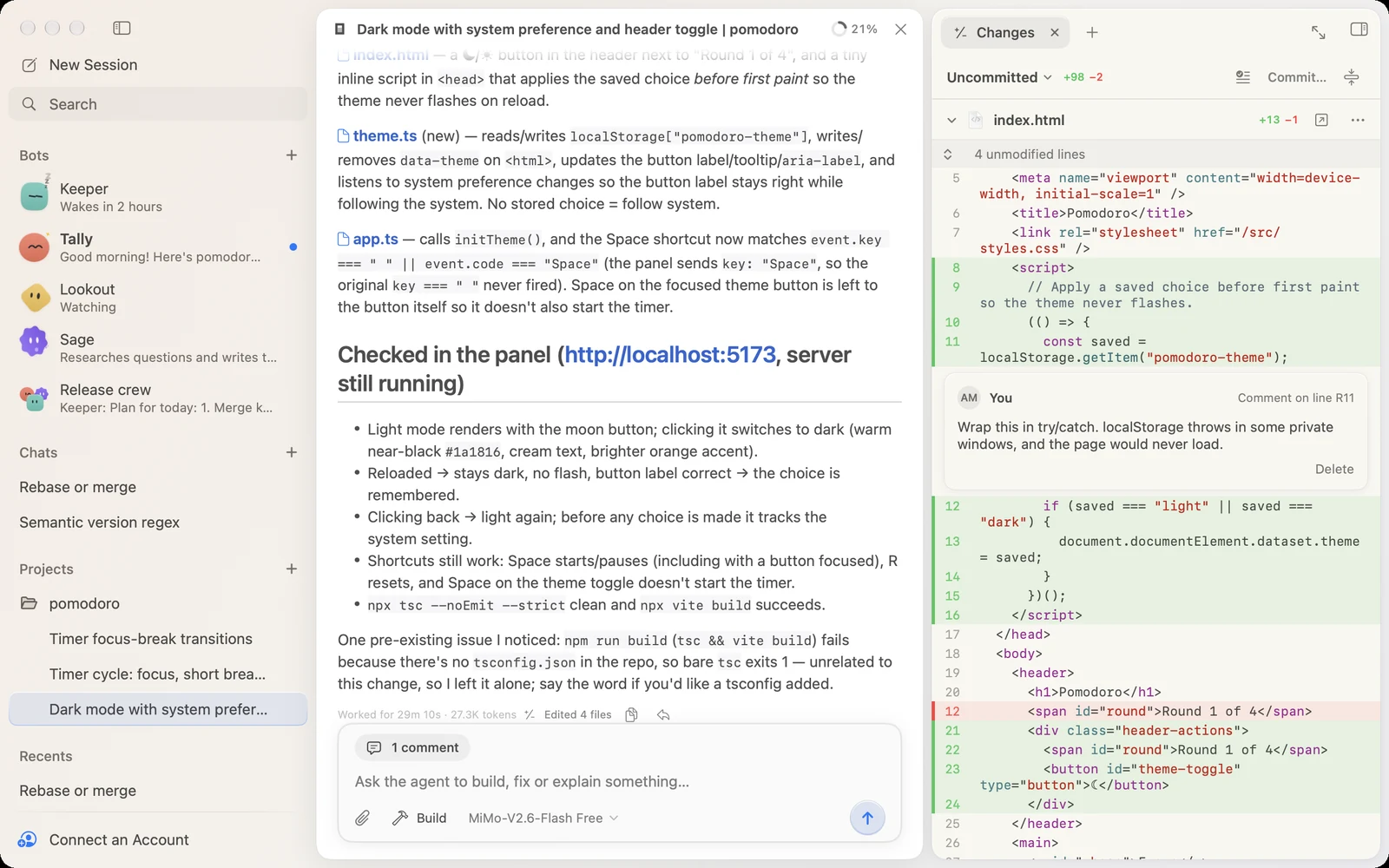Click the review checklist icon beside Commit
The image size is (1389, 868).
click(x=1243, y=77)
